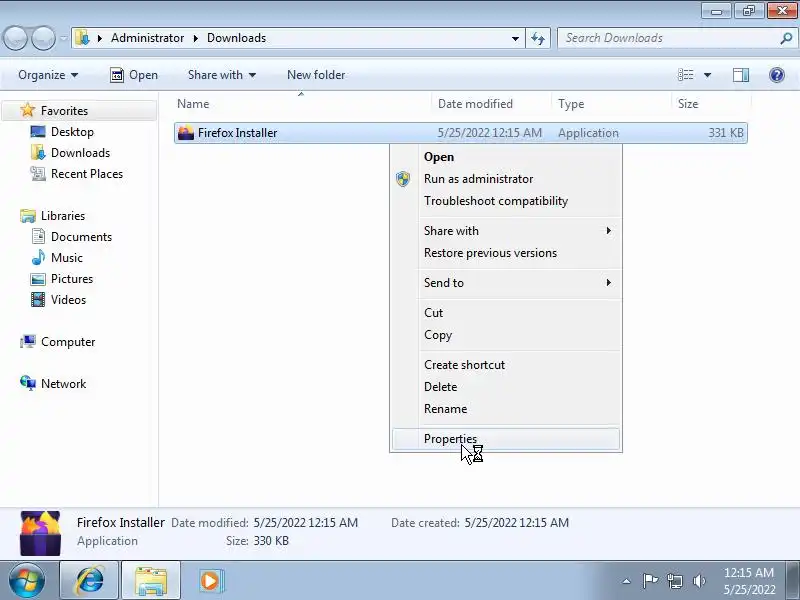Select Favorites in navigation pane
This screenshot has width=800, height=600.
64,111
